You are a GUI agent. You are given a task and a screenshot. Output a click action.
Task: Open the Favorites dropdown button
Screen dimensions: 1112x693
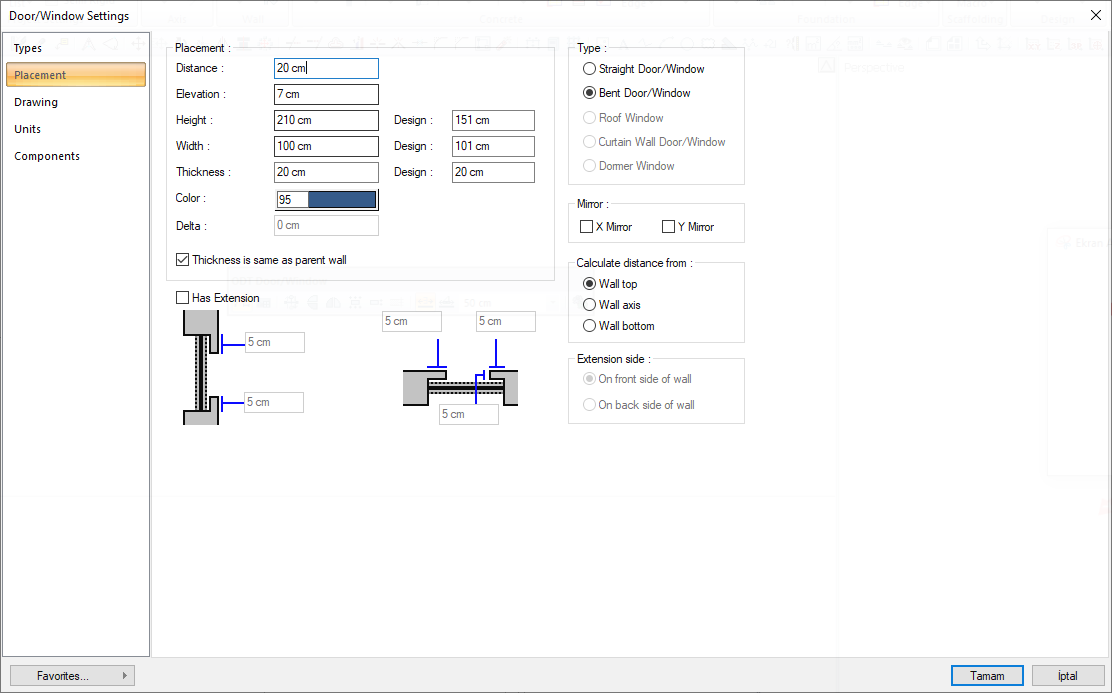[x=72, y=676]
